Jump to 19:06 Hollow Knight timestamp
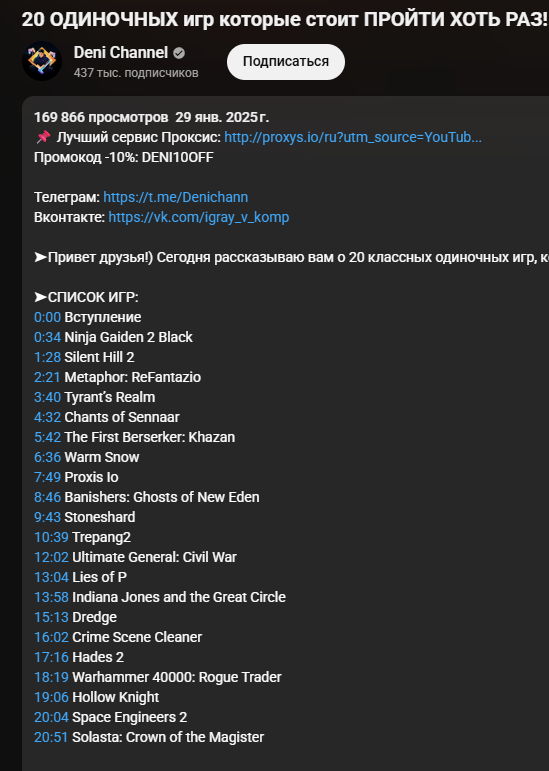 [51, 697]
